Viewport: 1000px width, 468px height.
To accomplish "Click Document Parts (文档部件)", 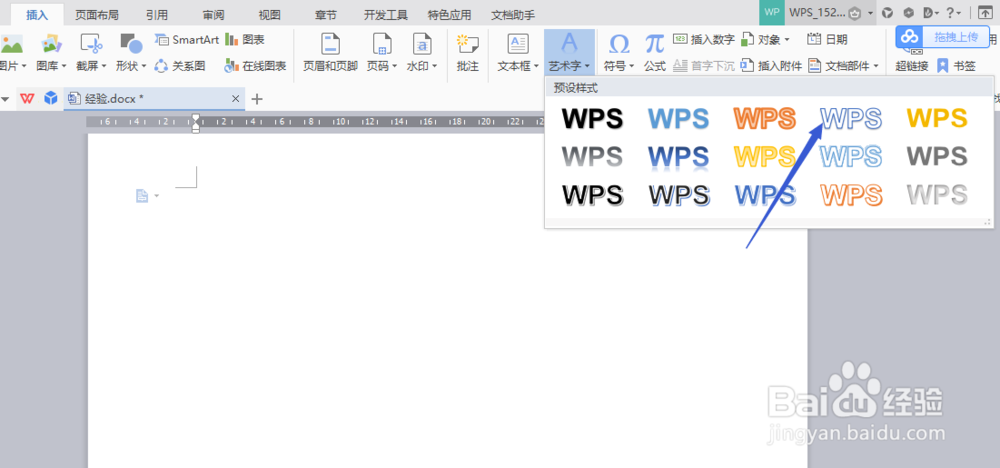I will click(x=843, y=66).
